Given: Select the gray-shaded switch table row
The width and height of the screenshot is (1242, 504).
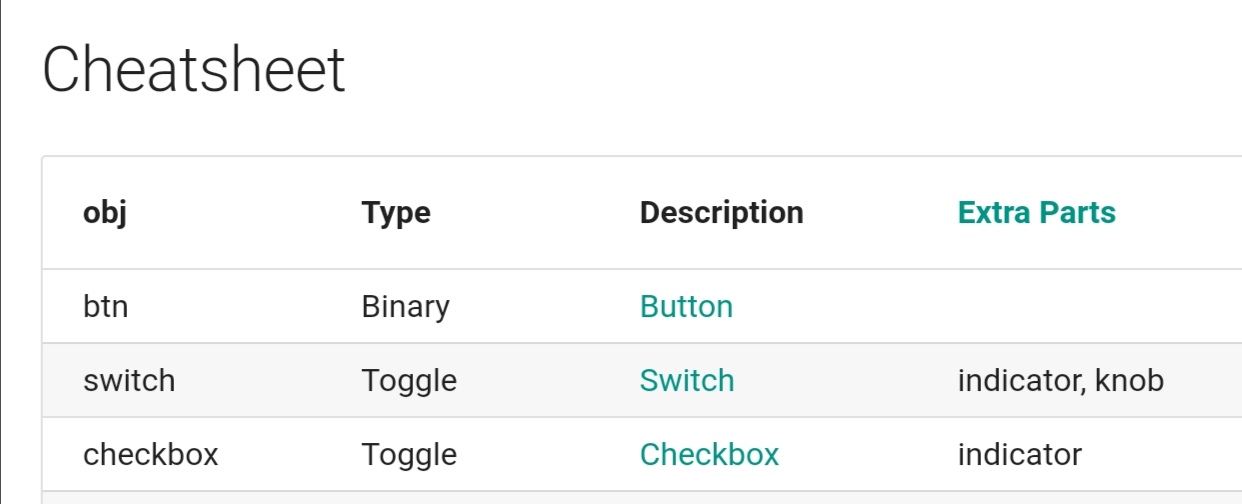Looking at the screenshot, I should [x=642, y=380].
